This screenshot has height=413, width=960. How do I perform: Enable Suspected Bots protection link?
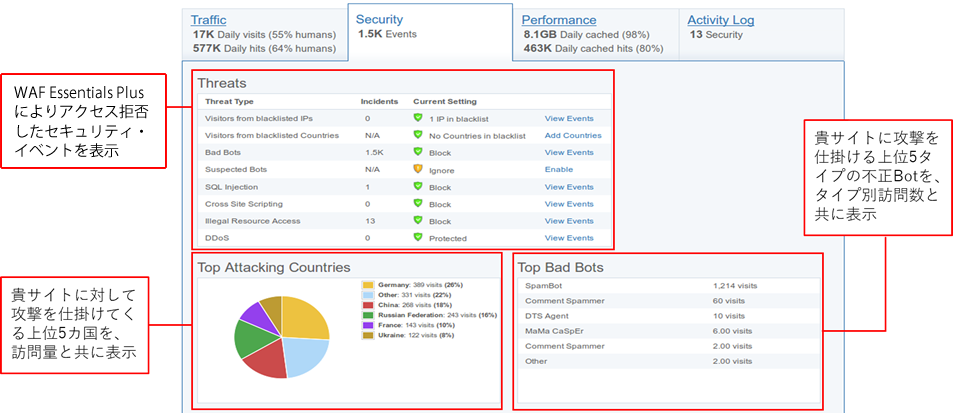pos(558,170)
